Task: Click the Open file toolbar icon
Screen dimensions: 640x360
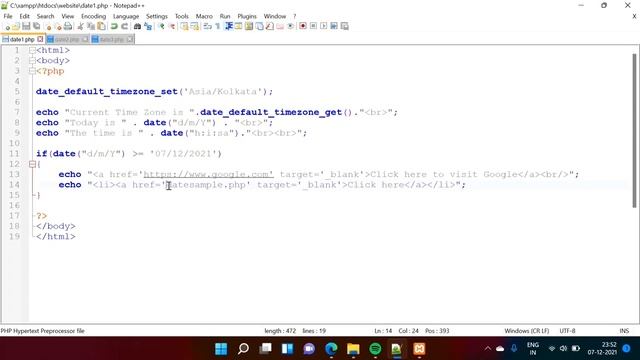Action: (16, 27)
